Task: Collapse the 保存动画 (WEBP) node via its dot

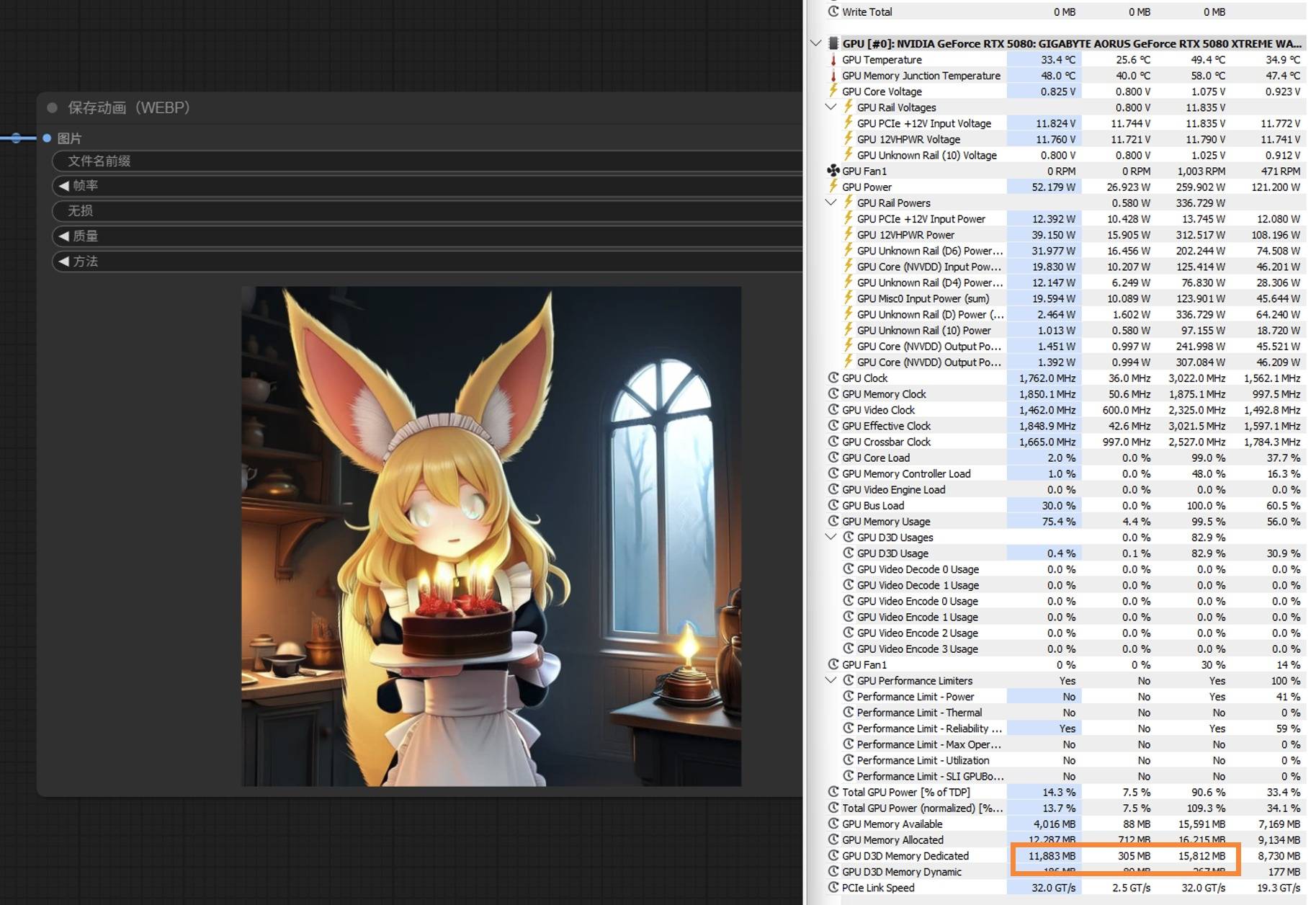Action: 52,108
